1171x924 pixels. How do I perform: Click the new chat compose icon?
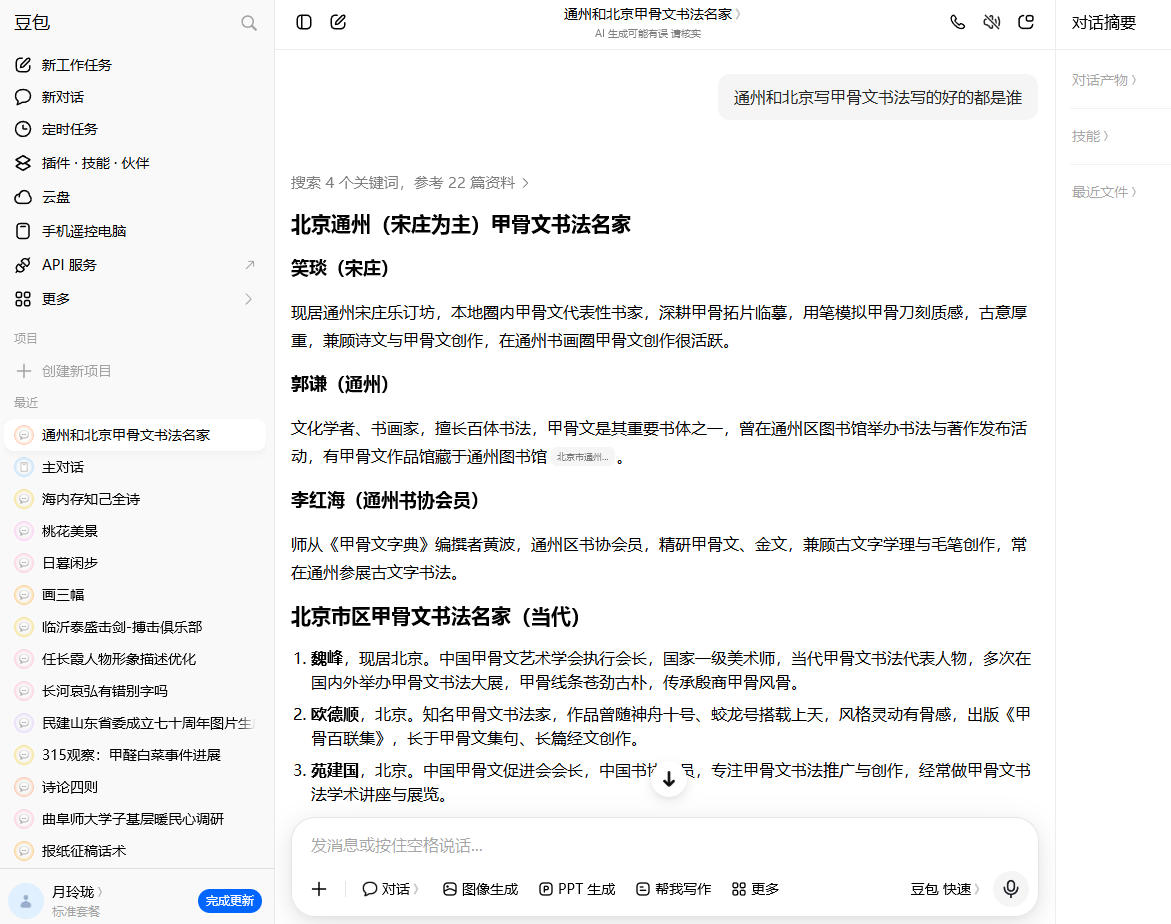338,22
